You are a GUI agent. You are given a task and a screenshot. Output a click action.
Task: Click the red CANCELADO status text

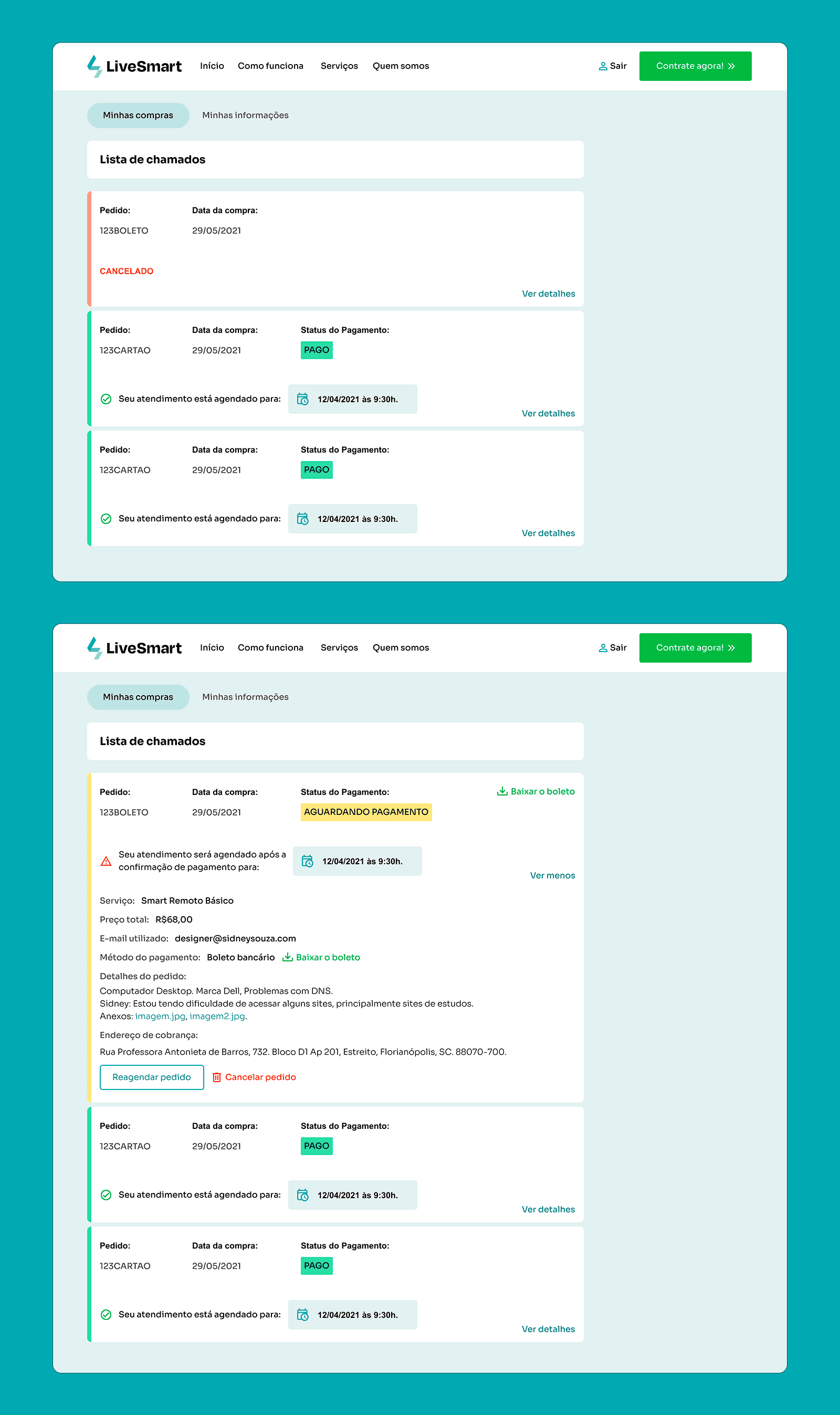tap(127, 271)
